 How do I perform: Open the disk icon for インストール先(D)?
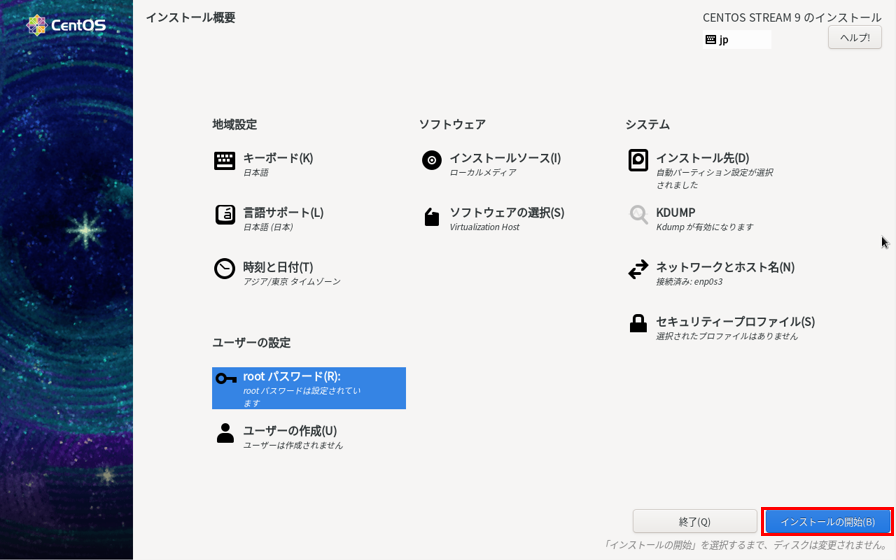638,161
